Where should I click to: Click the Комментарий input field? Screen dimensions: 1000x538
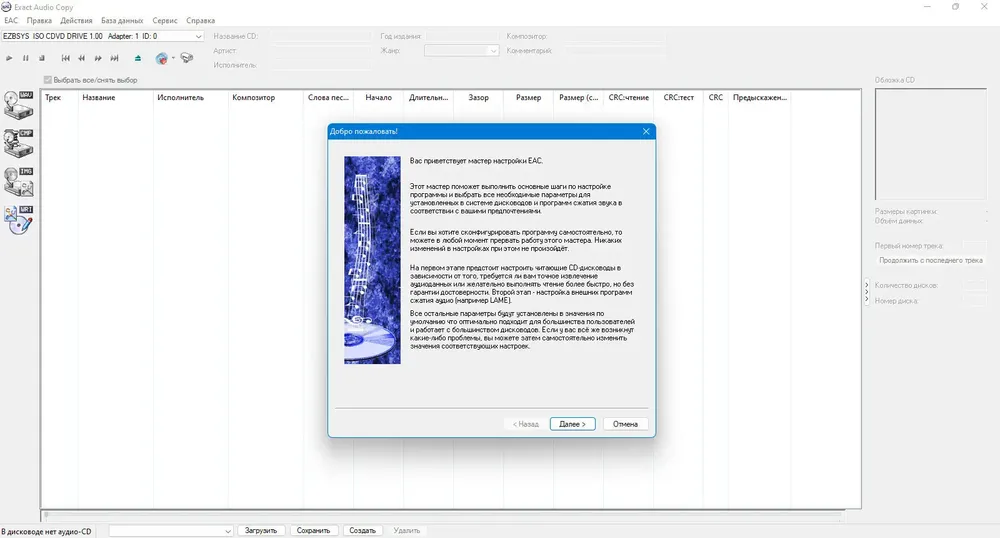614,50
